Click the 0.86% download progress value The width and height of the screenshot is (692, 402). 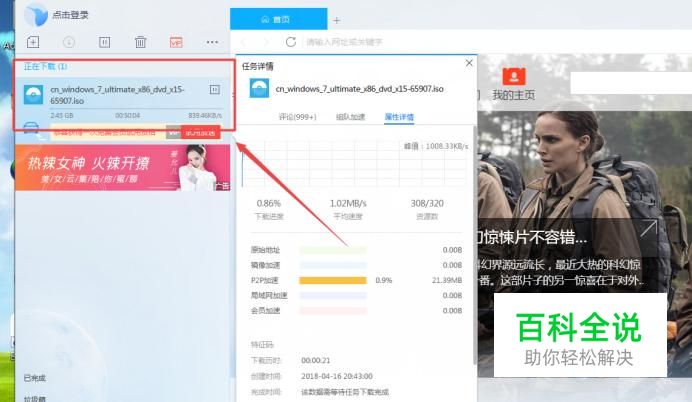pos(268,203)
